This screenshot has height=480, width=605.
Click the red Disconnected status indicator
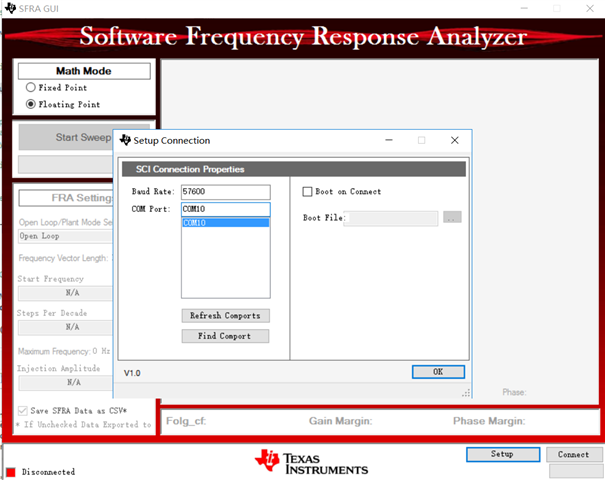coord(11,472)
